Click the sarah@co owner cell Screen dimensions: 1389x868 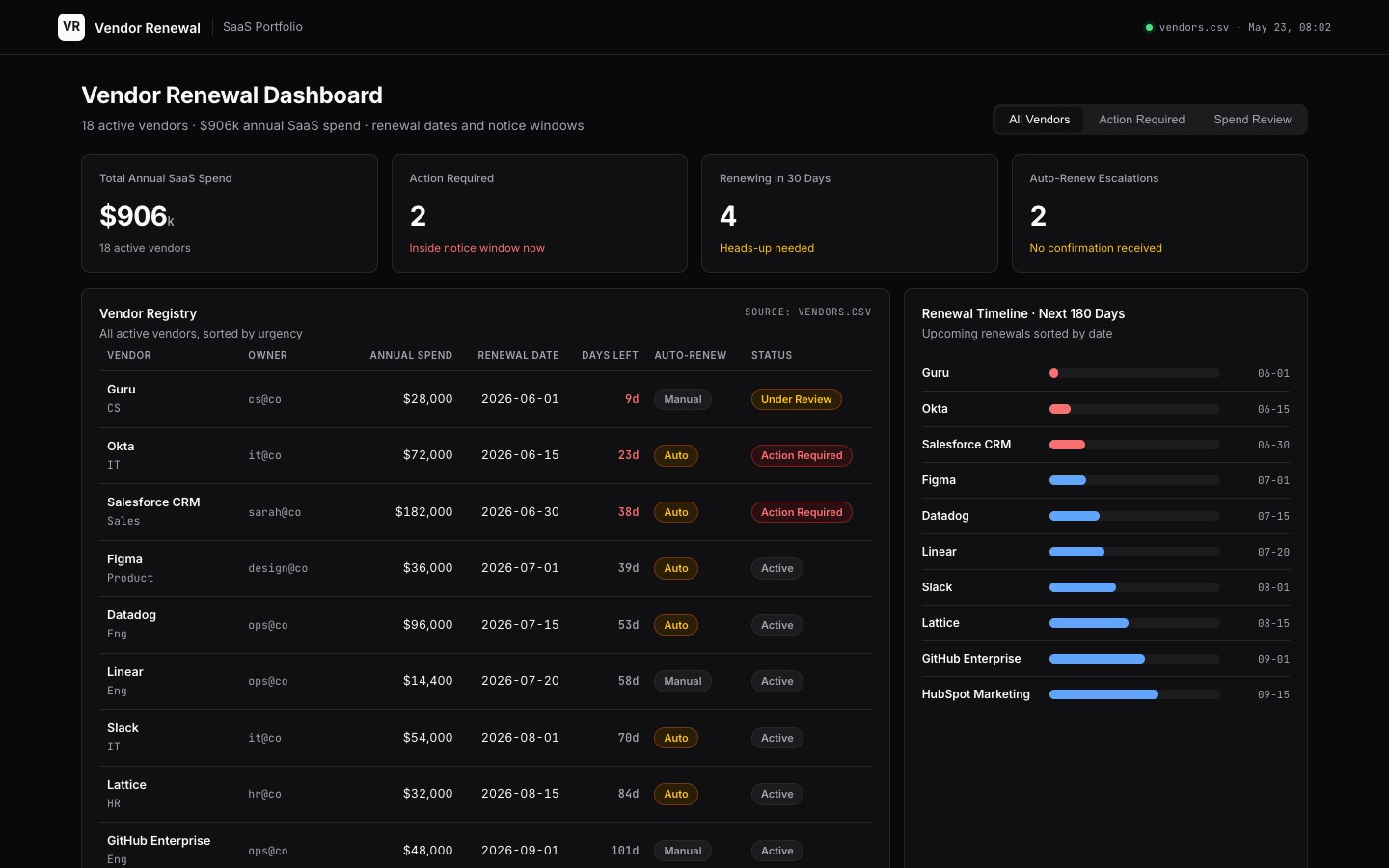coord(274,512)
